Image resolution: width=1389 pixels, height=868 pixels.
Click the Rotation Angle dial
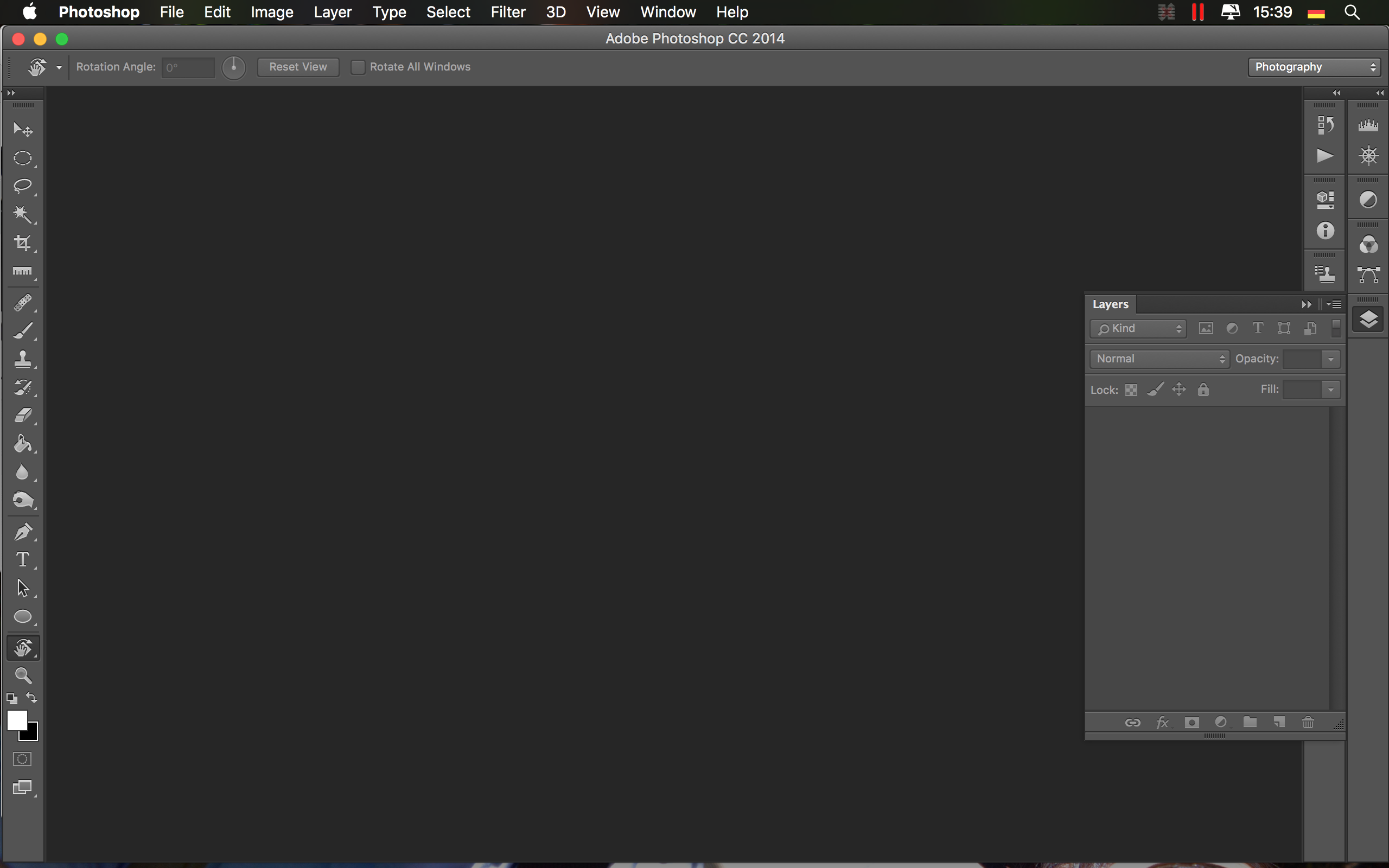point(234,68)
